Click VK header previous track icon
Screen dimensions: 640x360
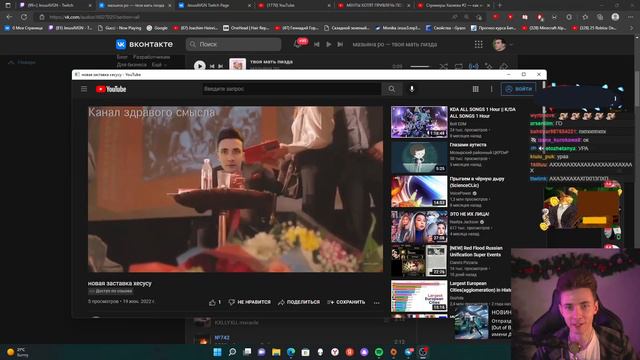point(317,44)
